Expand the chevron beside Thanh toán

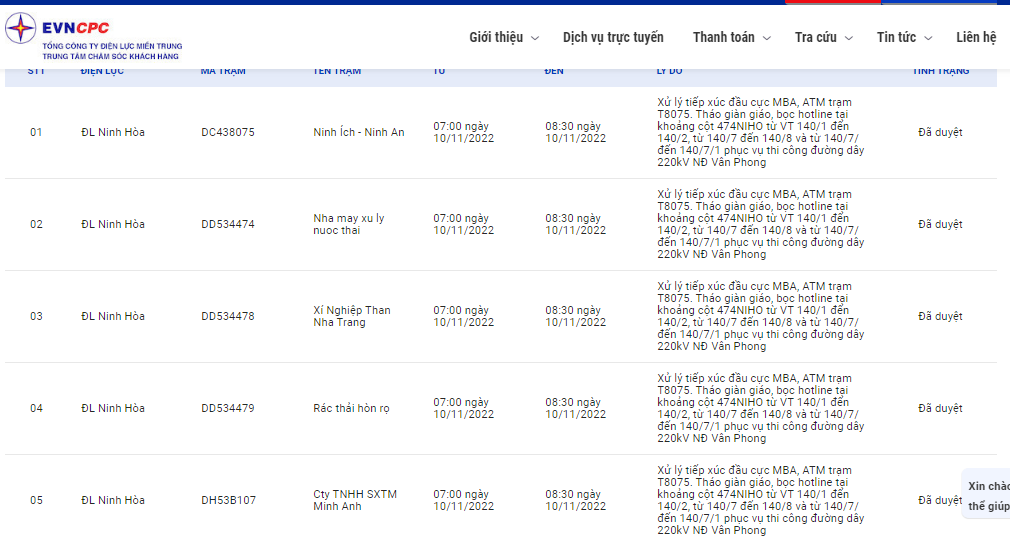767,38
